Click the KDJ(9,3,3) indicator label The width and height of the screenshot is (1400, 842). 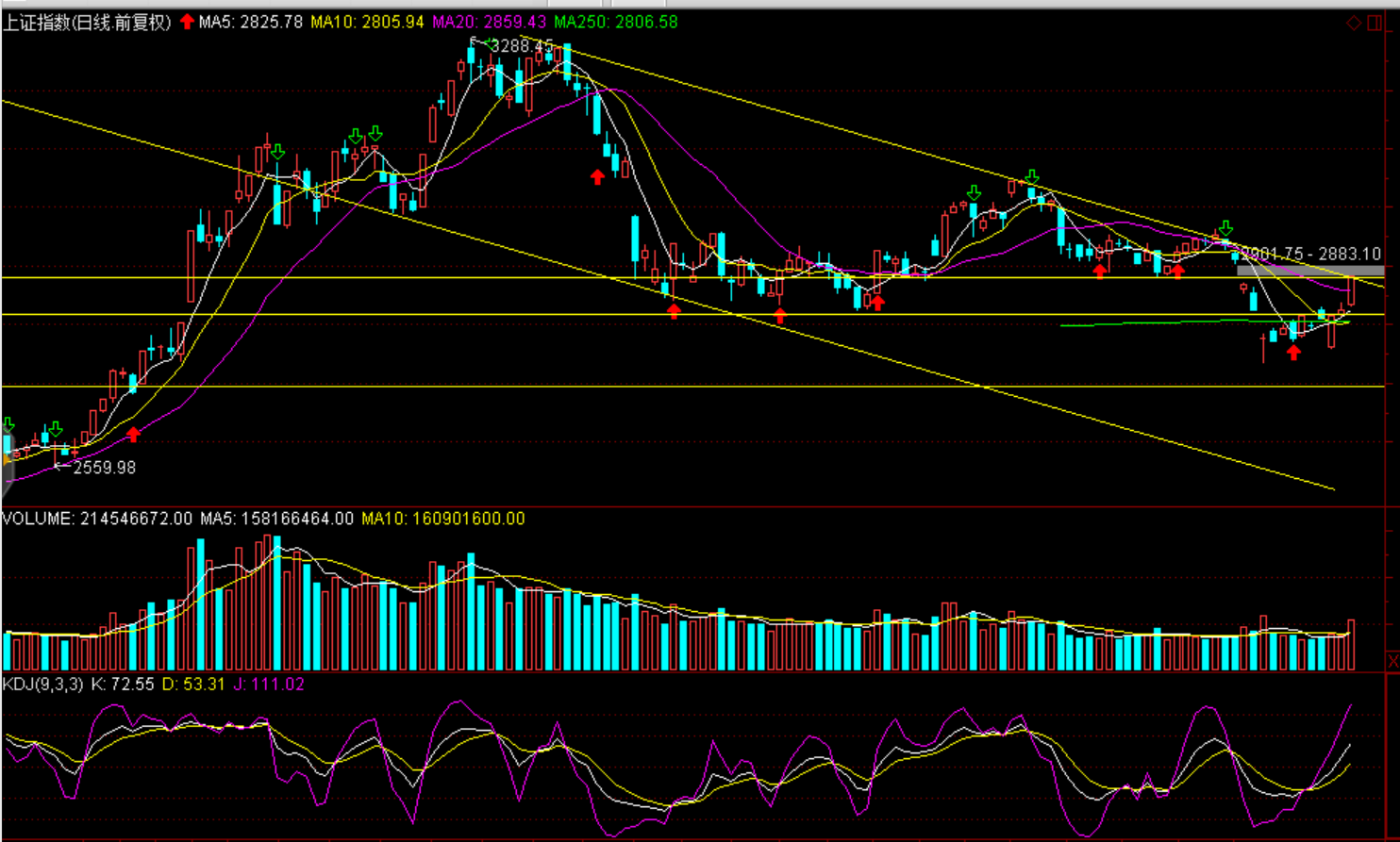tap(42, 684)
